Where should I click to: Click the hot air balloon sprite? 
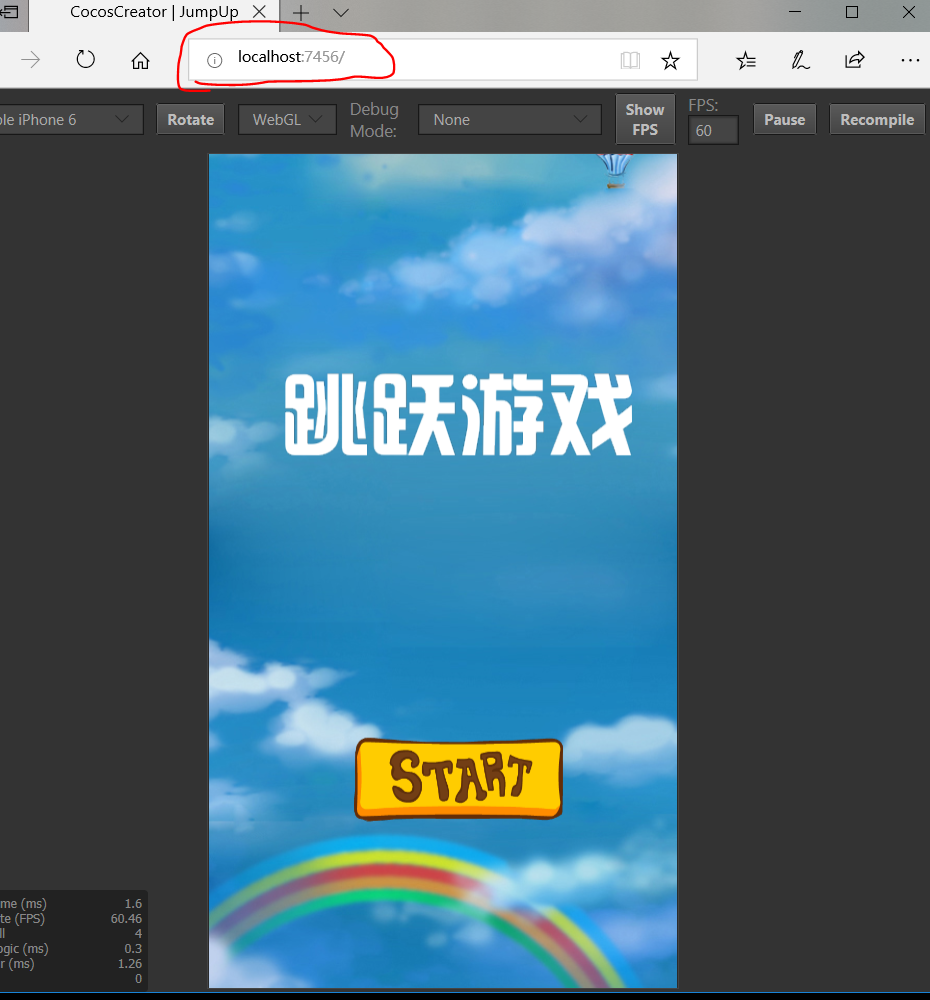coord(615,171)
